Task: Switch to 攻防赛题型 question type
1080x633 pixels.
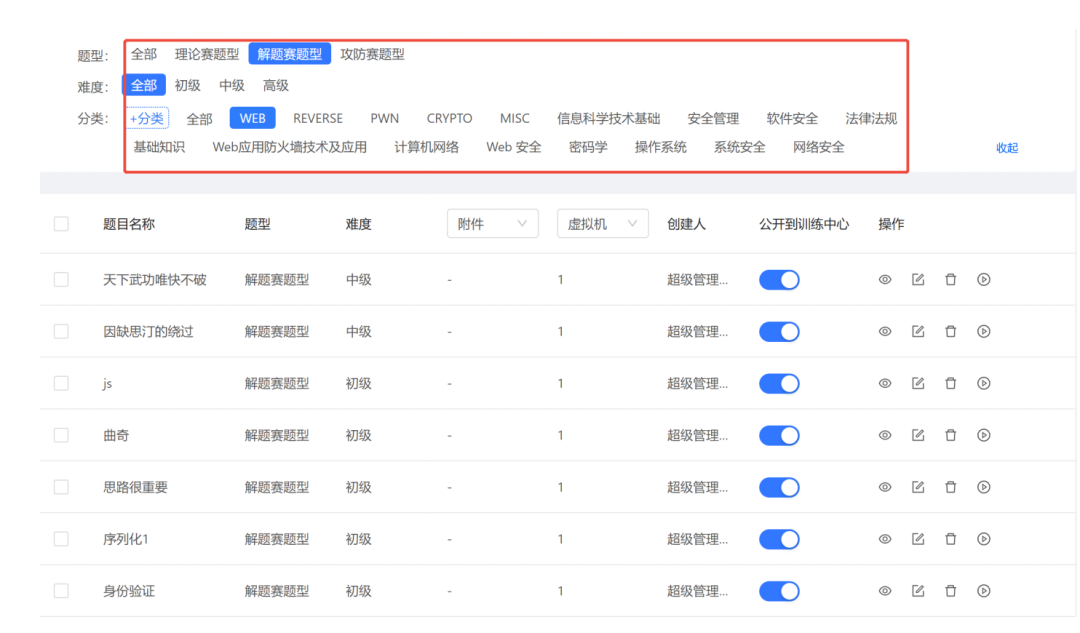Action: pyautogui.click(x=373, y=54)
